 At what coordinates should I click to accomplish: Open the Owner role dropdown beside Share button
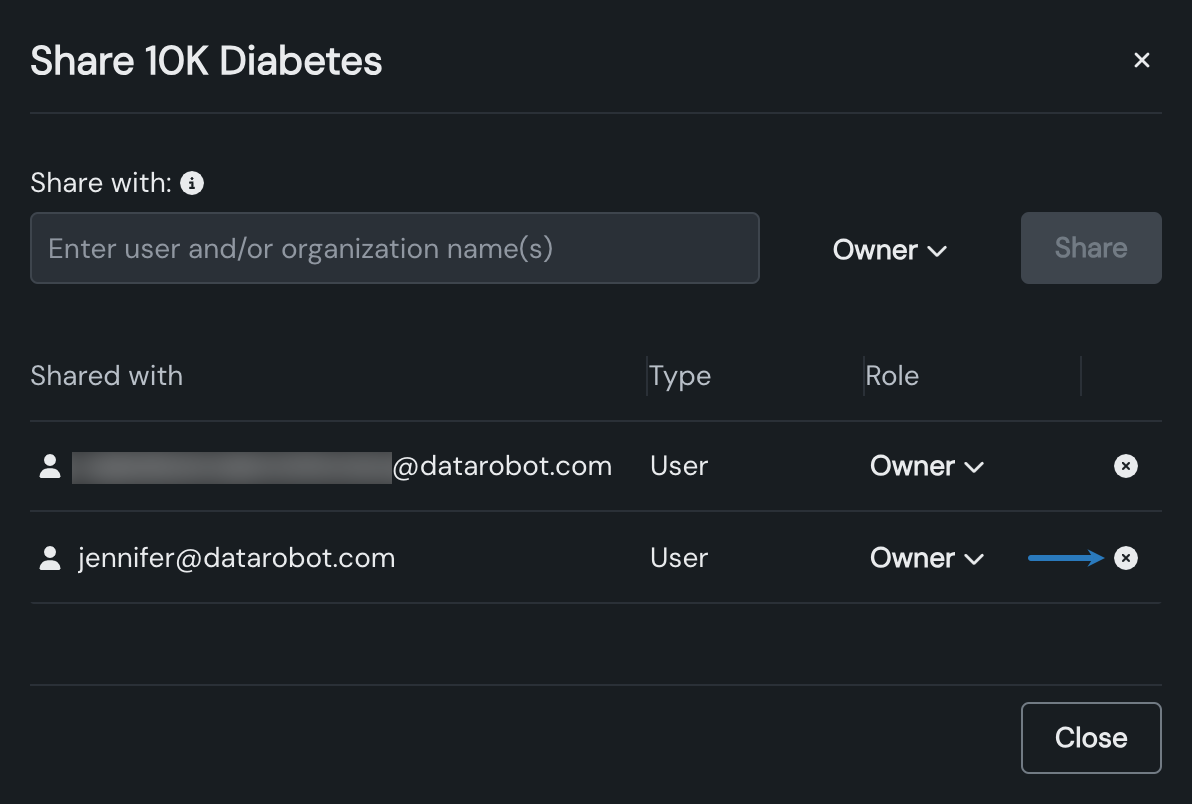pyautogui.click(x=889, y=250)
